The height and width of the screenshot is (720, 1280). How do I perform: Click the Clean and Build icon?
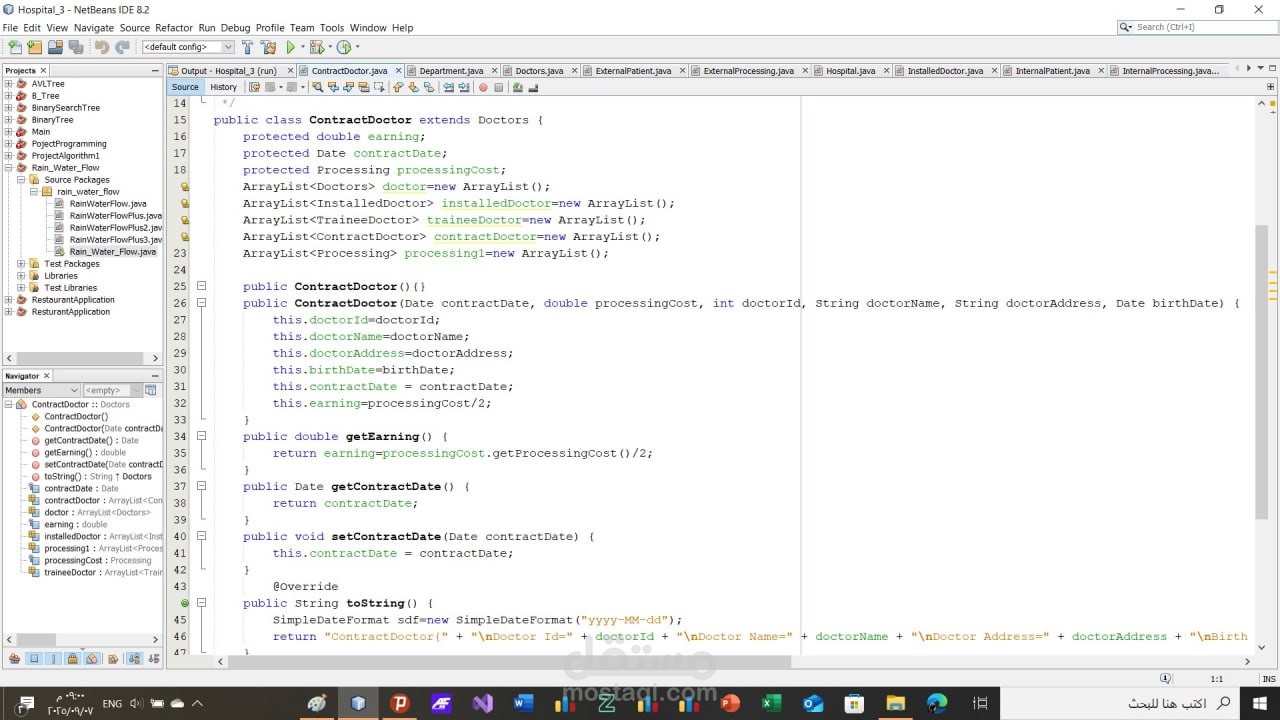(268, 47)
